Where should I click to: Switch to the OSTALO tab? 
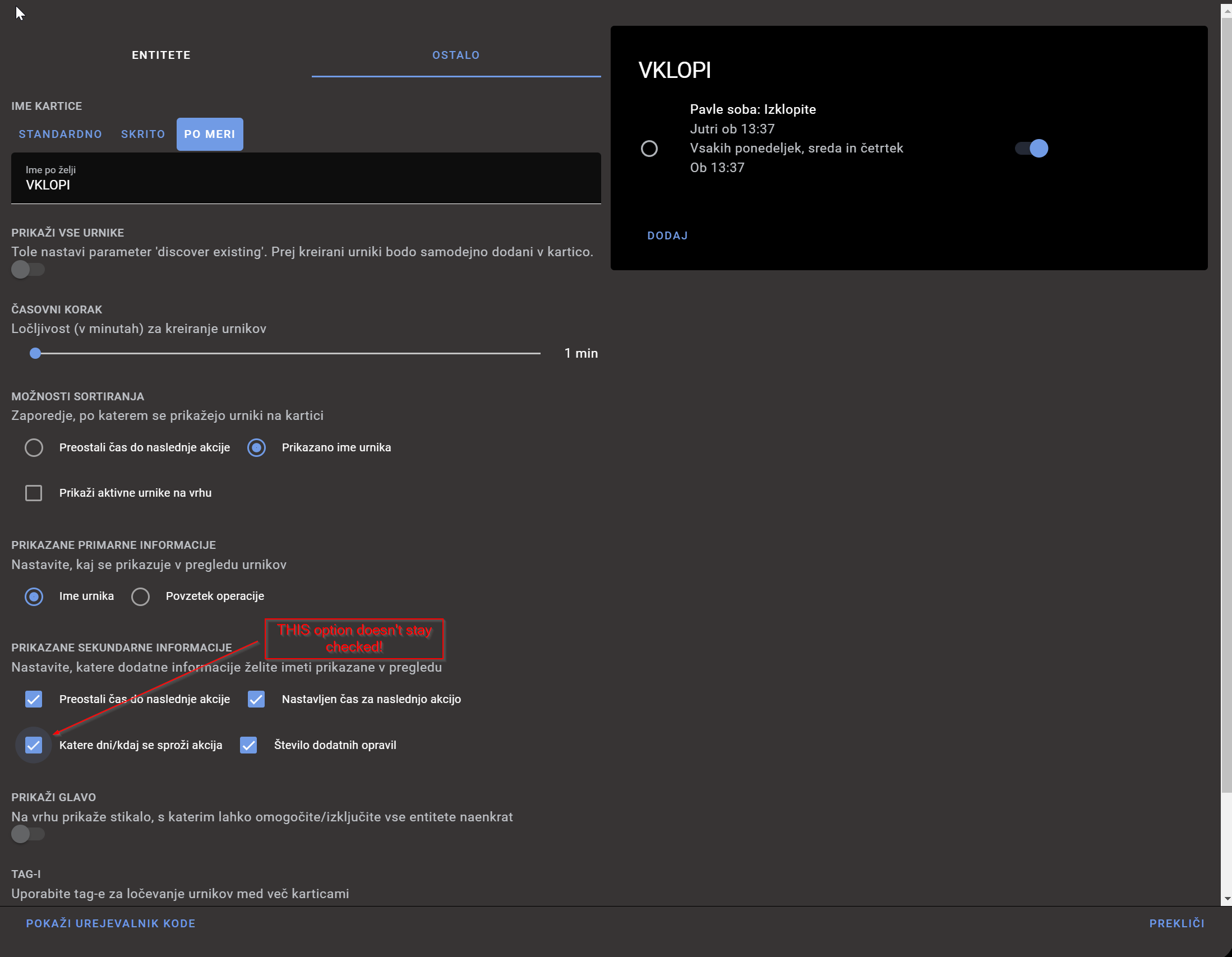(456, 55)
